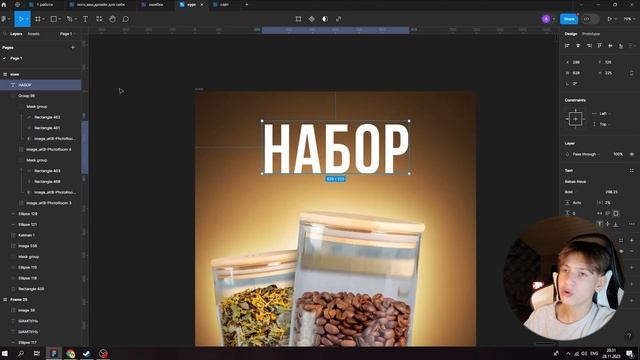Open Windows search on taskbar
Screen dimensions: 640x360
coord(20,353)
